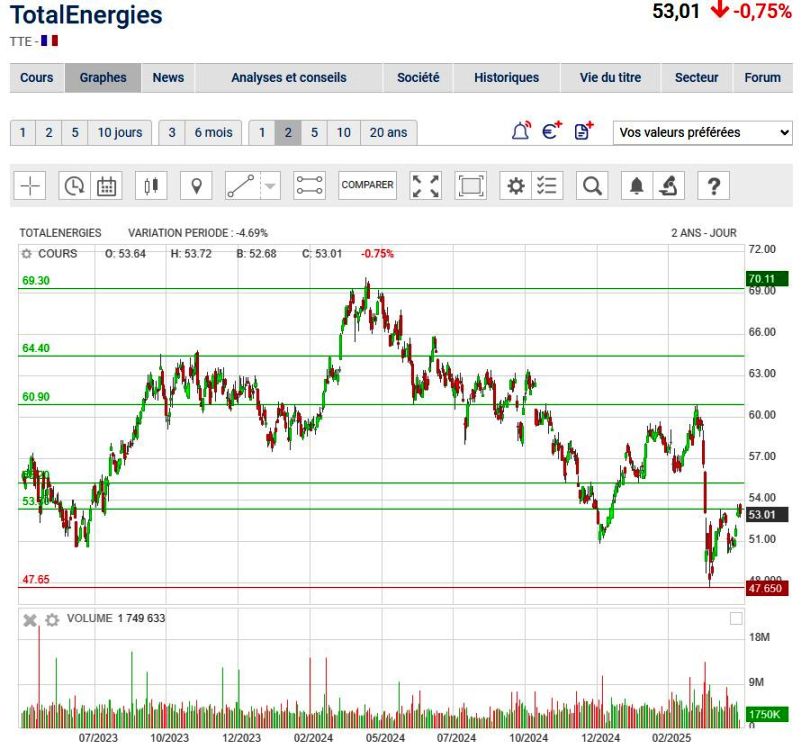The width and height of the screenshot is (801, 749).
Task: Open the indicators checklist
Action: pyautogui.click(x=547, y=185)
